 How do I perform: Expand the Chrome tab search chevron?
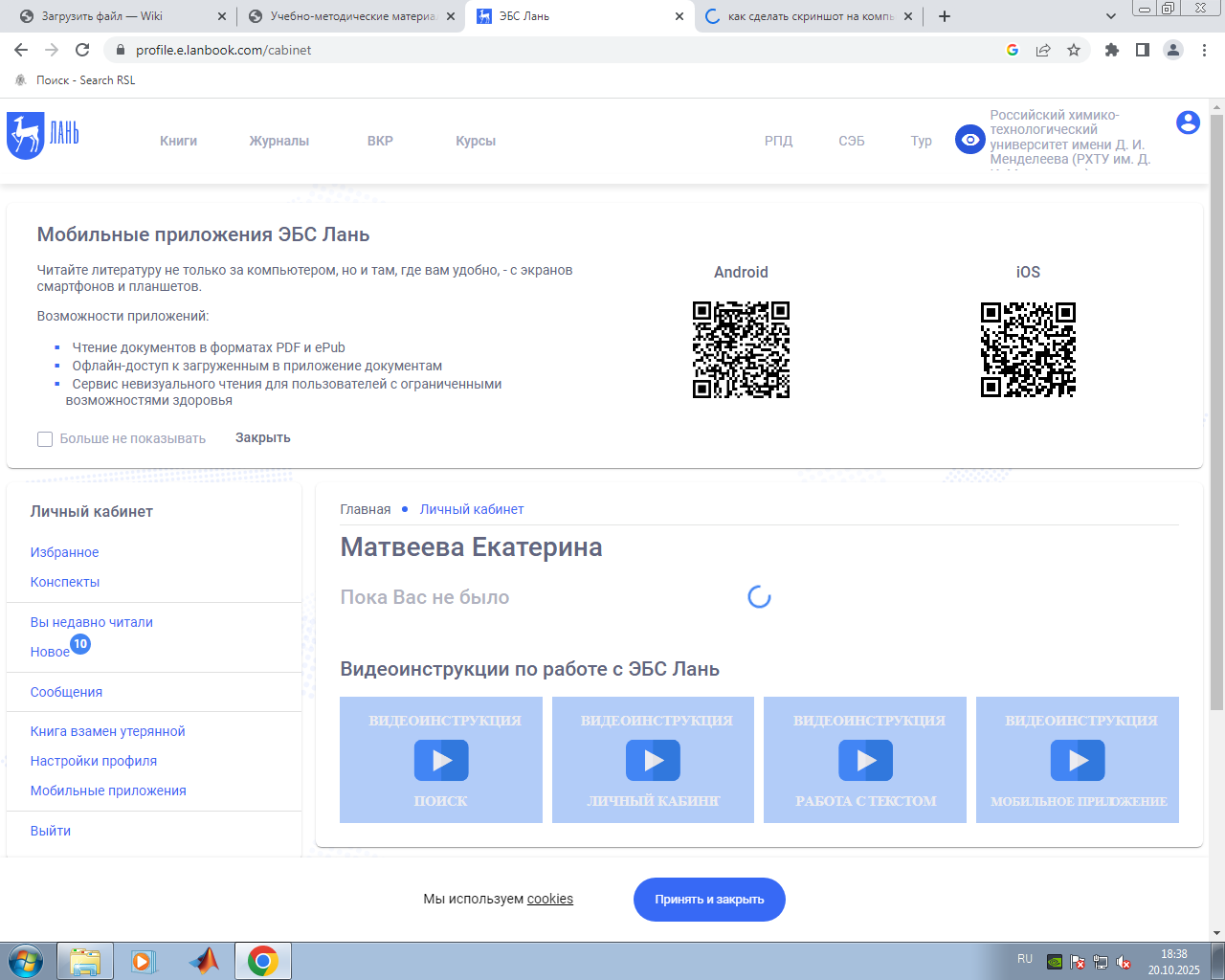coord(1110,16)
